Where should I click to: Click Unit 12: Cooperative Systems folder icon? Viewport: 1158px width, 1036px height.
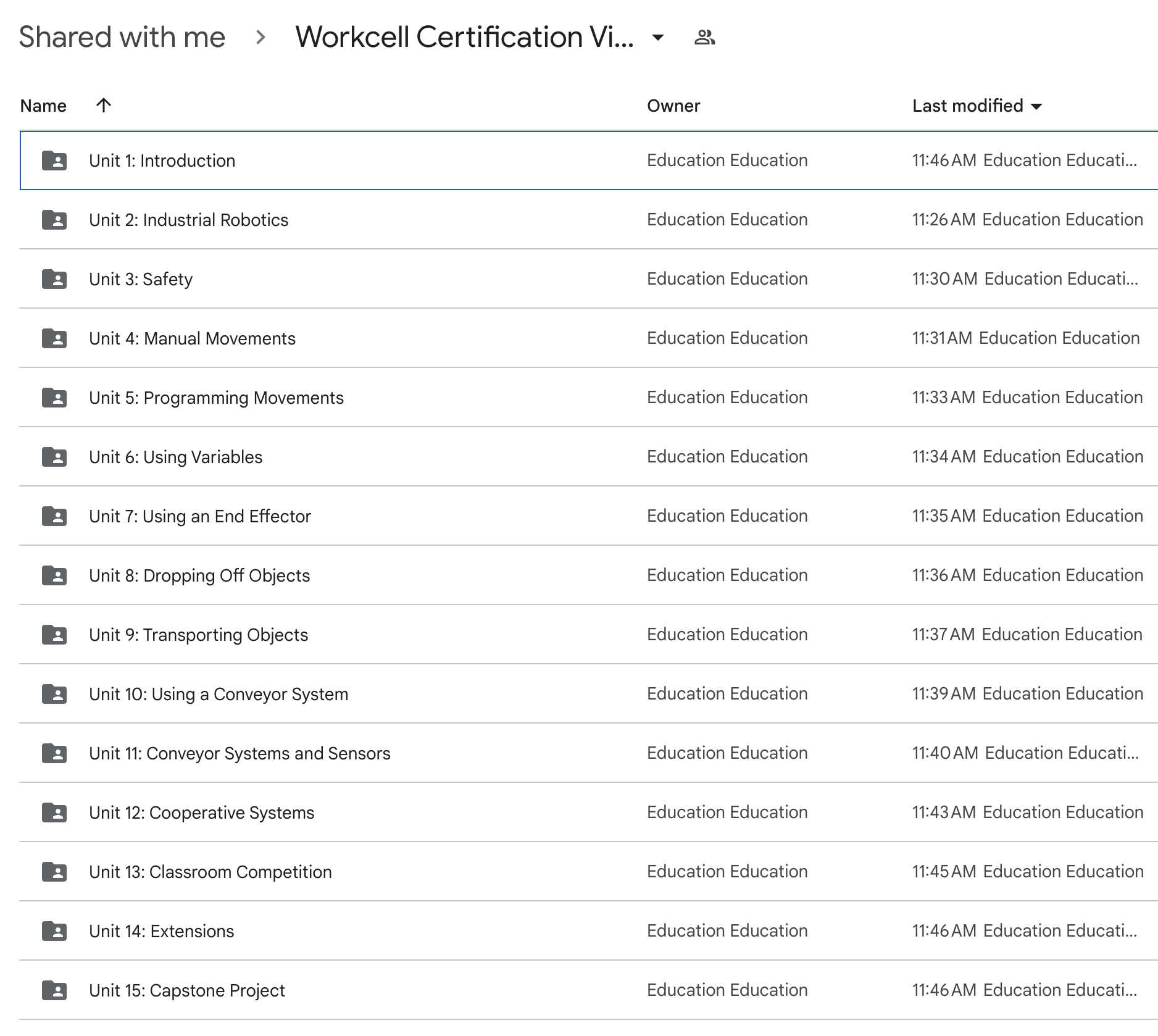point(54,812)
